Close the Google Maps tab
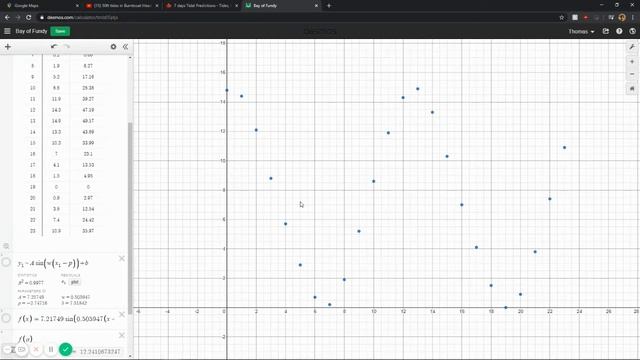The image size is (640, 360). click(x=78, y=6)
